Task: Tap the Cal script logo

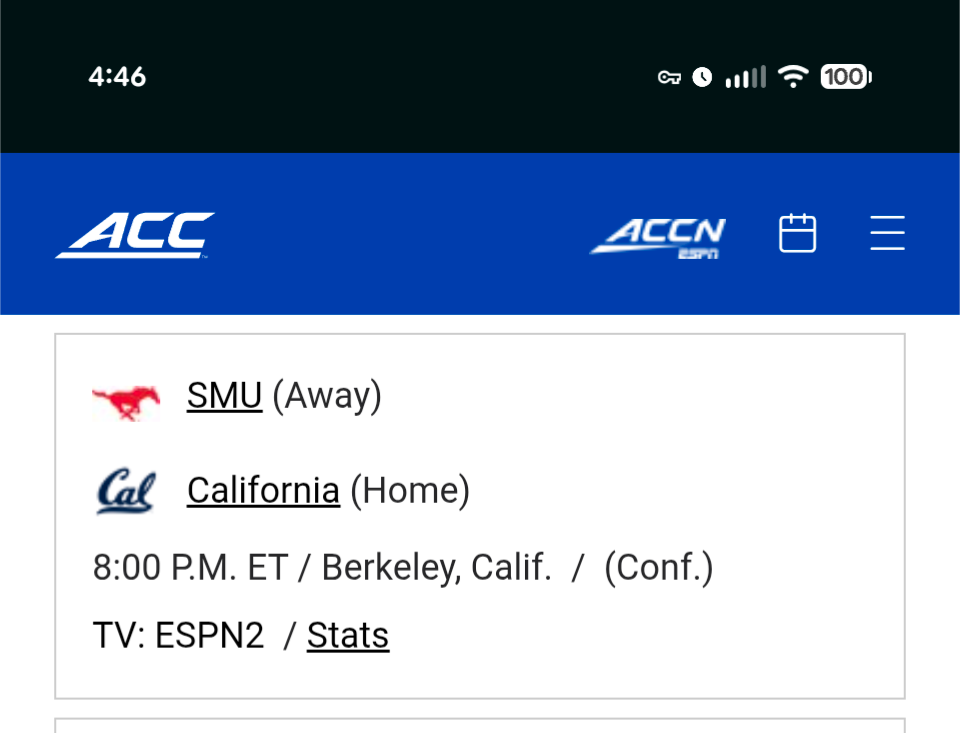Action: pyautogui.click(x=126, y=491)
